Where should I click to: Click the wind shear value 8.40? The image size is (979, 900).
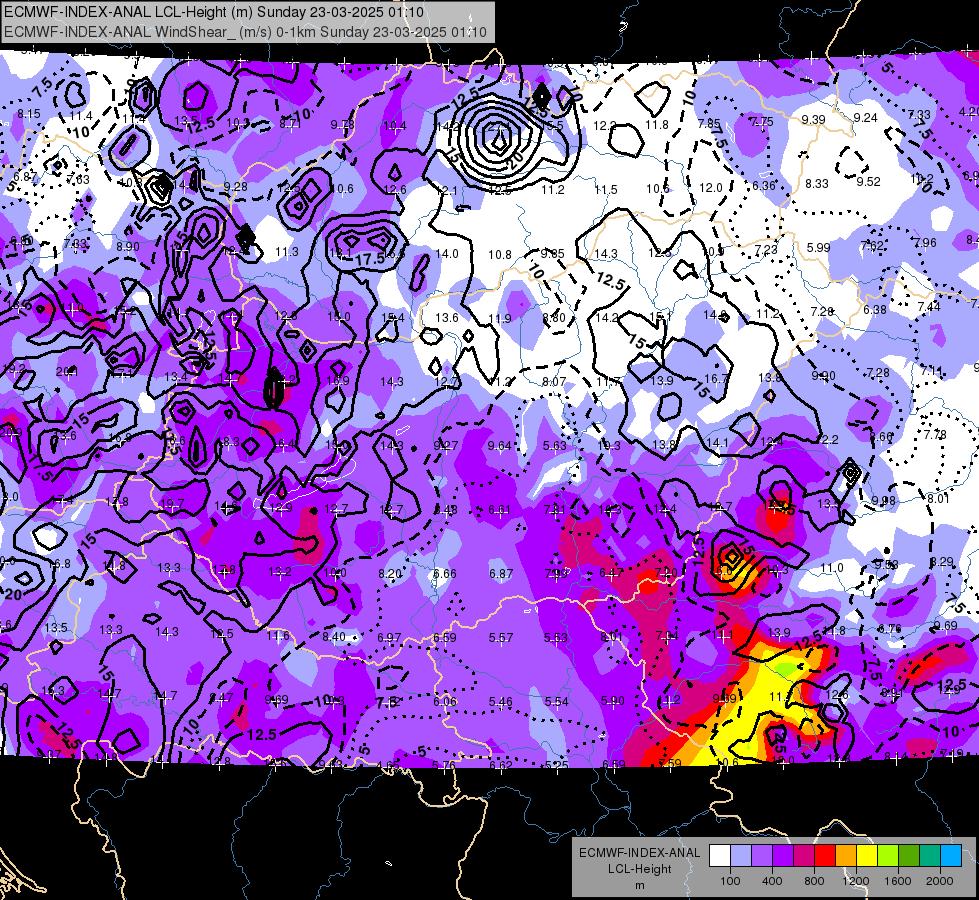(334, 637)
